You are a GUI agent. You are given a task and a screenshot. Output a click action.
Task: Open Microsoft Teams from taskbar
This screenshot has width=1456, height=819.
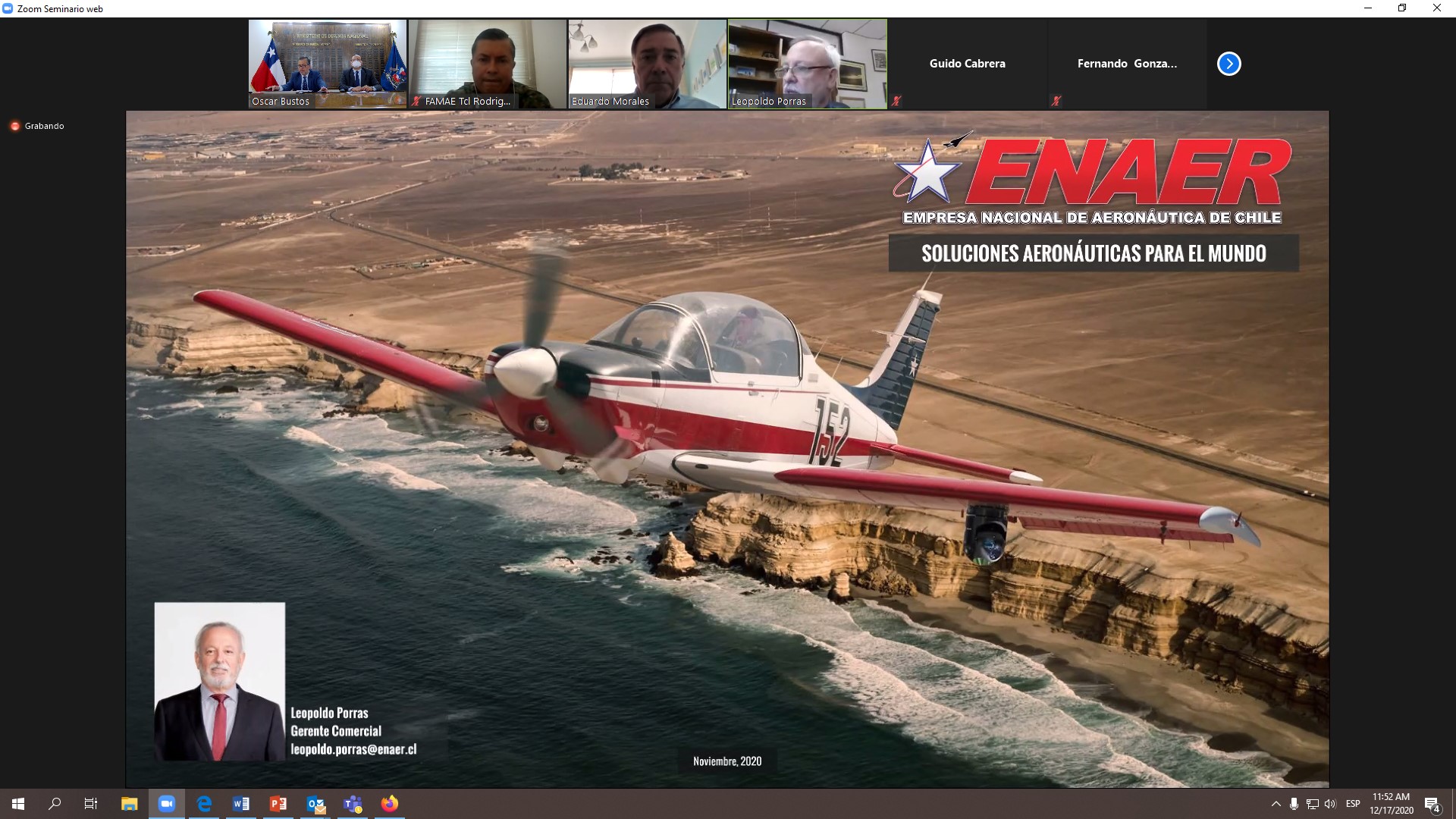coord(353,804)
